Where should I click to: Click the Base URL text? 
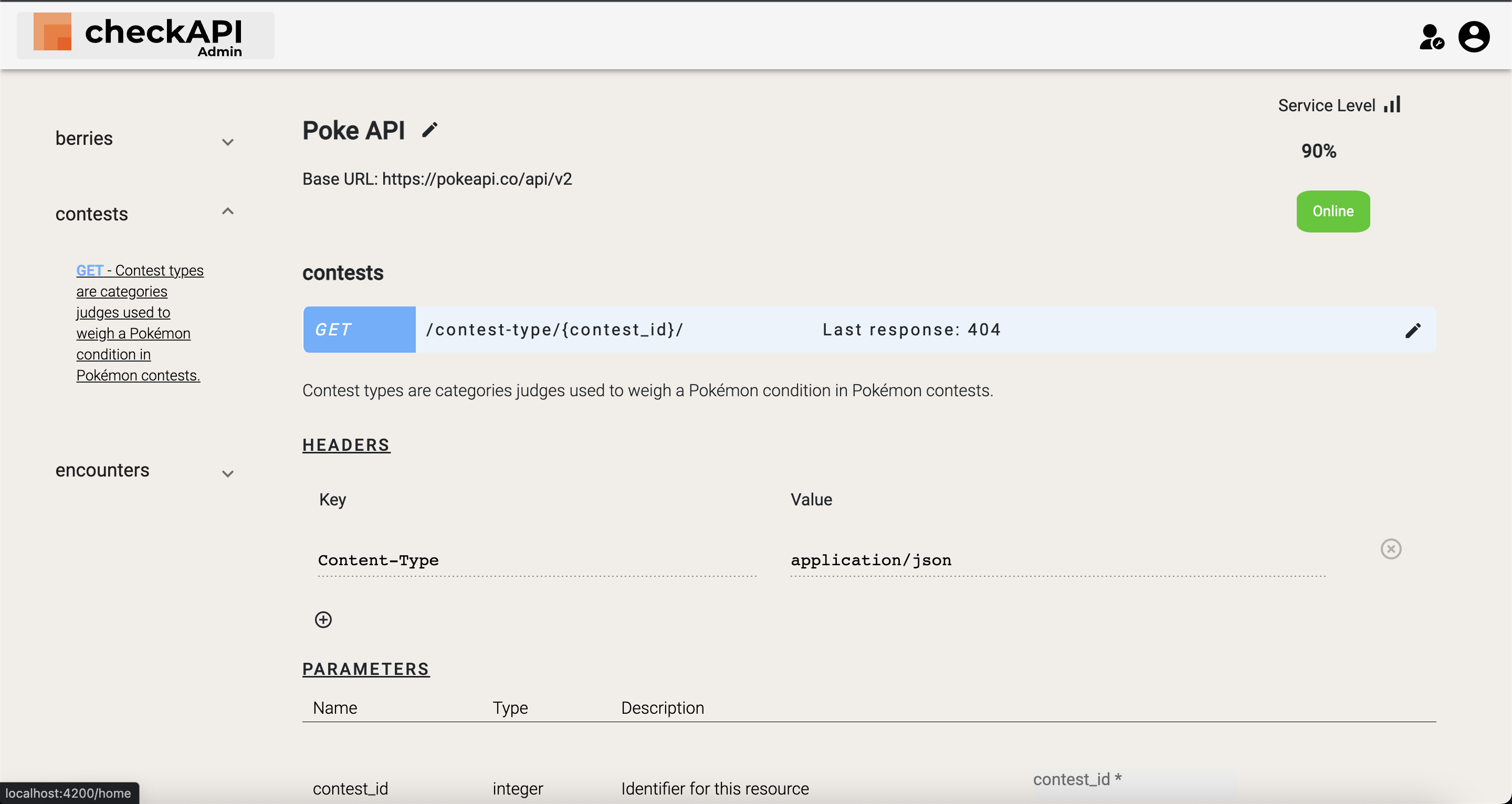point(437,179)
